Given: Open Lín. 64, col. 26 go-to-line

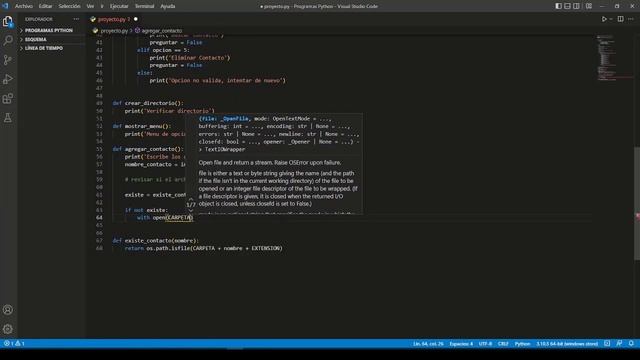Looking at the screenshot, I should [428, 344].
